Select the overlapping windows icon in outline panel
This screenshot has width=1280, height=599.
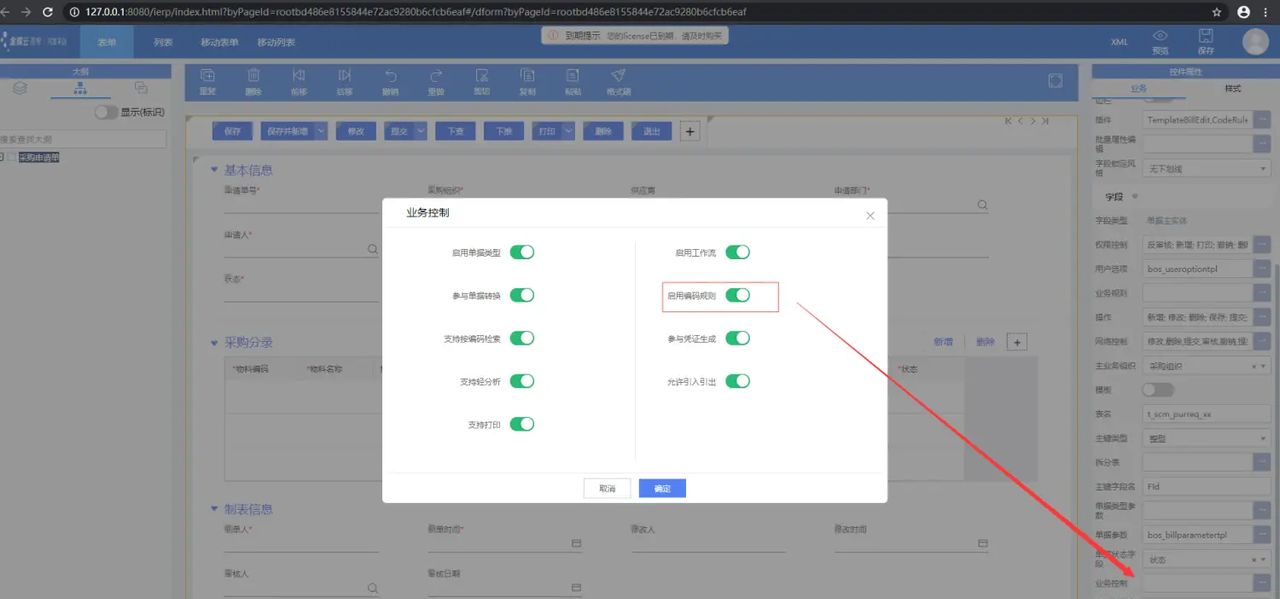[x=141, y=88]
